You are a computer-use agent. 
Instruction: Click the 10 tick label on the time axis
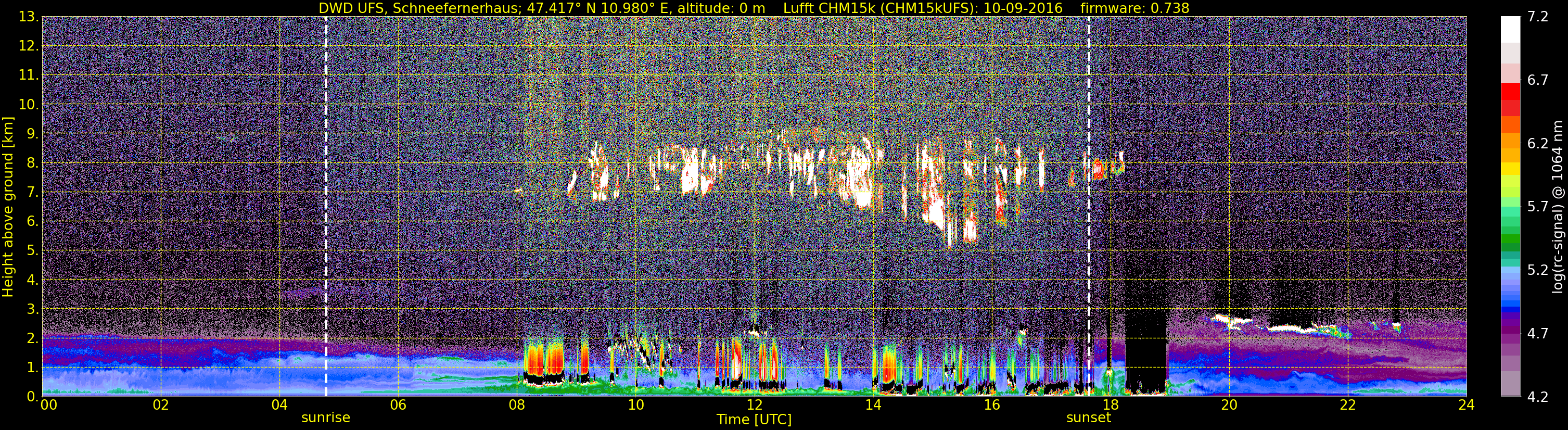coord(635,405)
